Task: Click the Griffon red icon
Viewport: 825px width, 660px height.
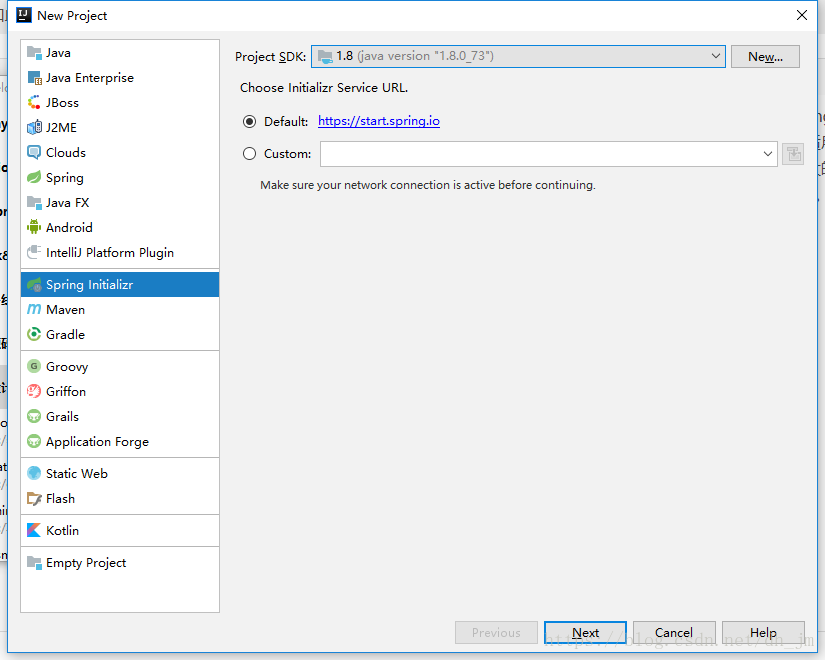Action: tap(34, 392)
